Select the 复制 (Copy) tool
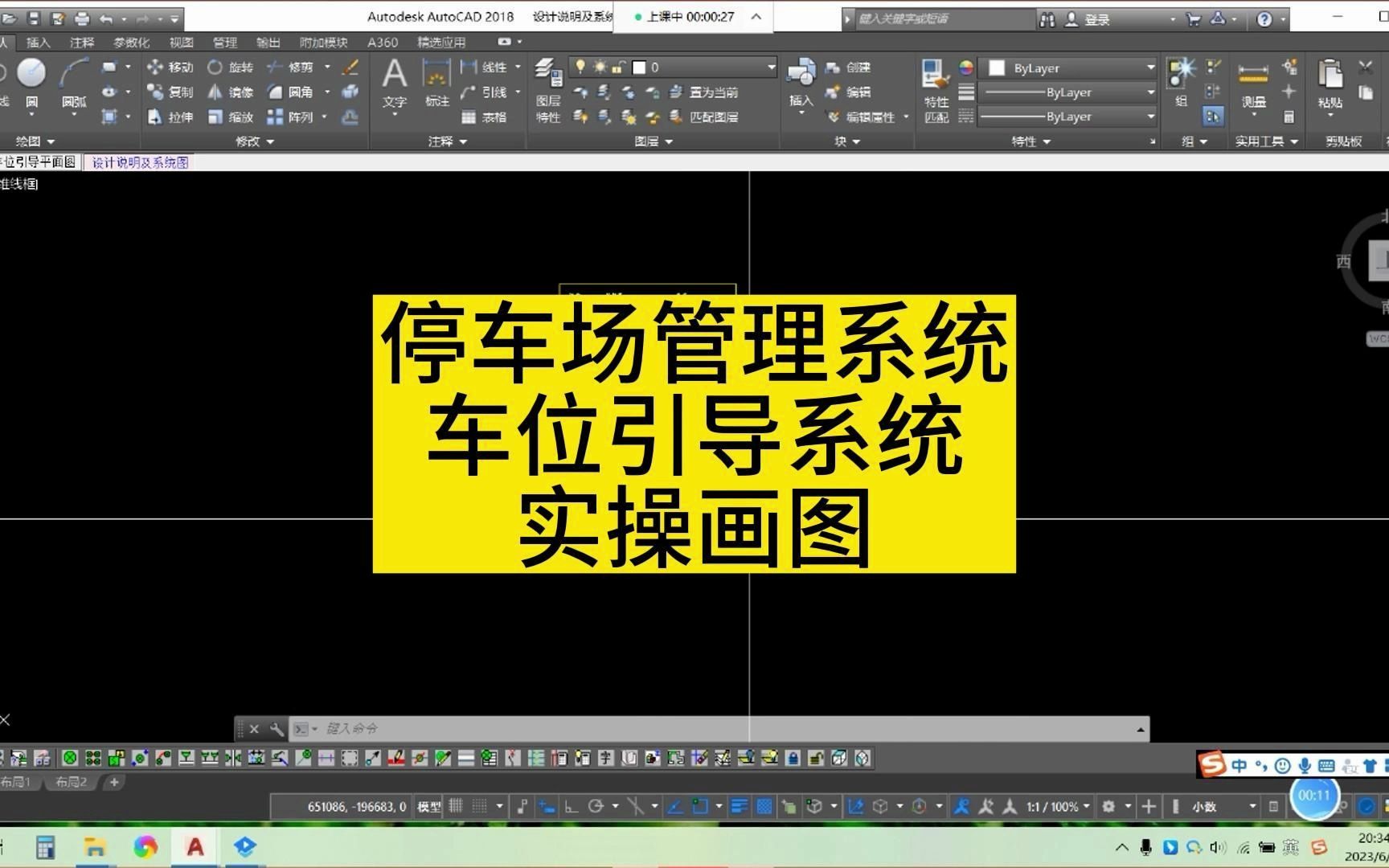This screenshot has height=868, width=1389. coord(170,92)
